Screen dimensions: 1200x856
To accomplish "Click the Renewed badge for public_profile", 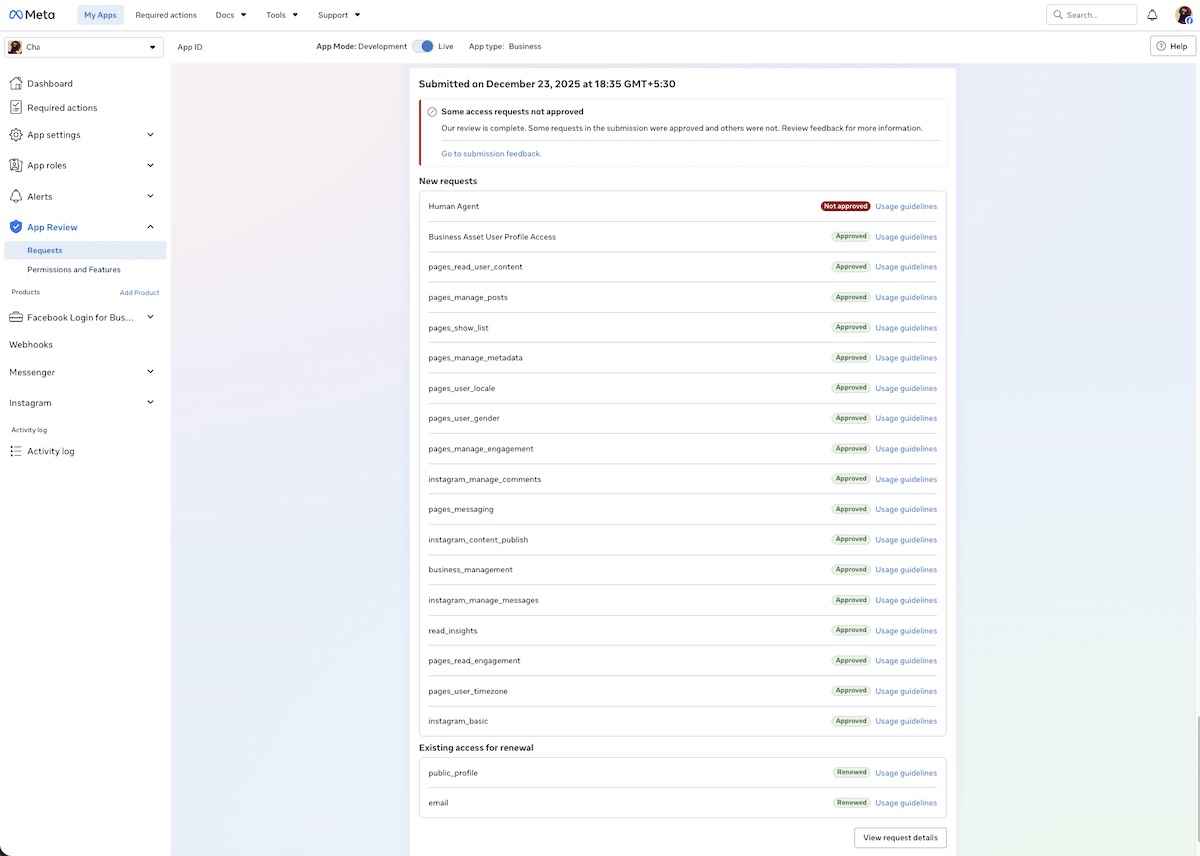I will click(852, 773).
